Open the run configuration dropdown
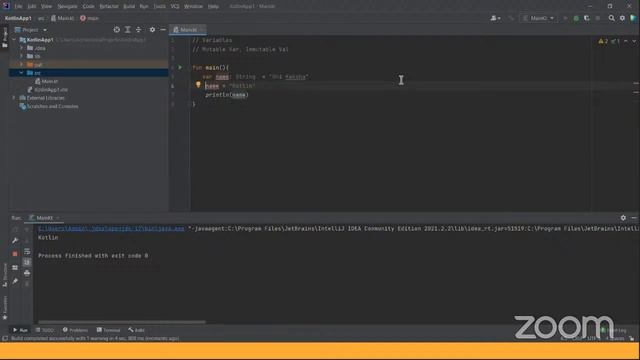Image resolution: width=640 pixels, height=360 pixels. pyautogui.click(x=539, y=18)
